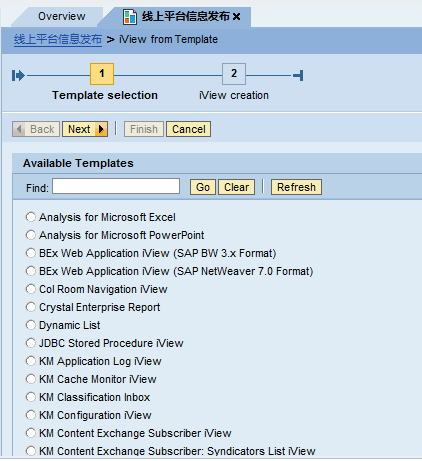422x461 pixels.
Task: Clear the template search
Action: (x=236, y=187)
